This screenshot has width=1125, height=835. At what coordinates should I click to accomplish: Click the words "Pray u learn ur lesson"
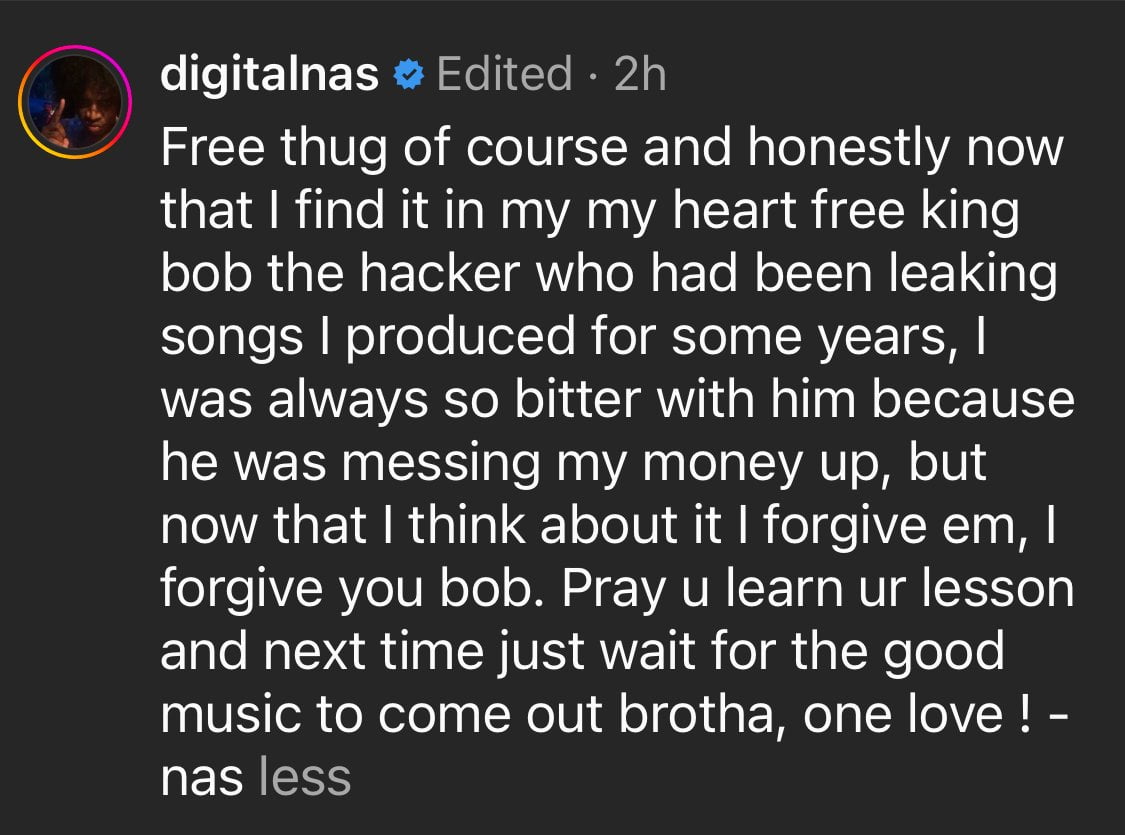point(817,592)
